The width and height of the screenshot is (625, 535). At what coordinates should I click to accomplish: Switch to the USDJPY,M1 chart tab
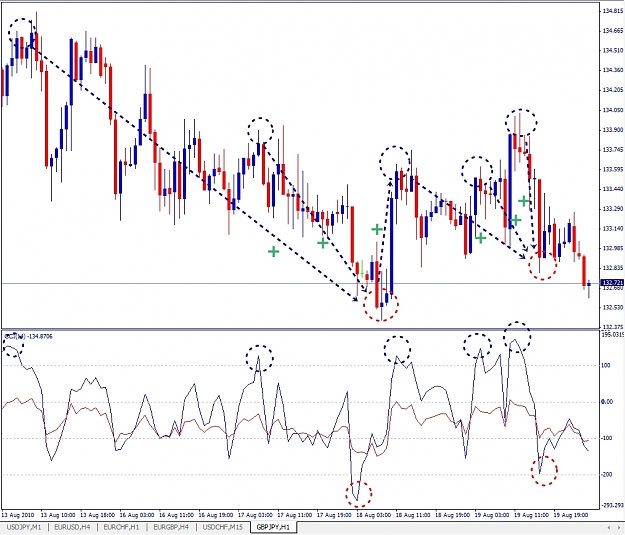point(24,527)
